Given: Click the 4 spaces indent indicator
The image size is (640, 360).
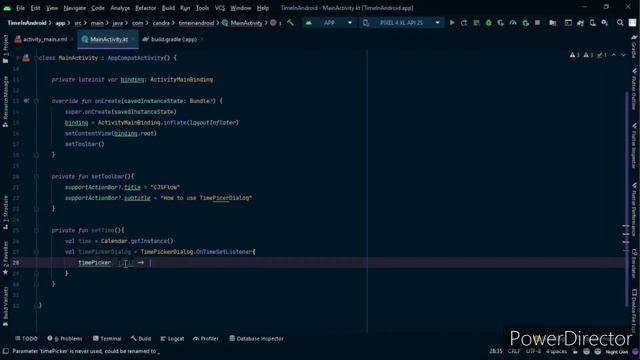Looking at the screenshot, I should (x=556, y=351).
